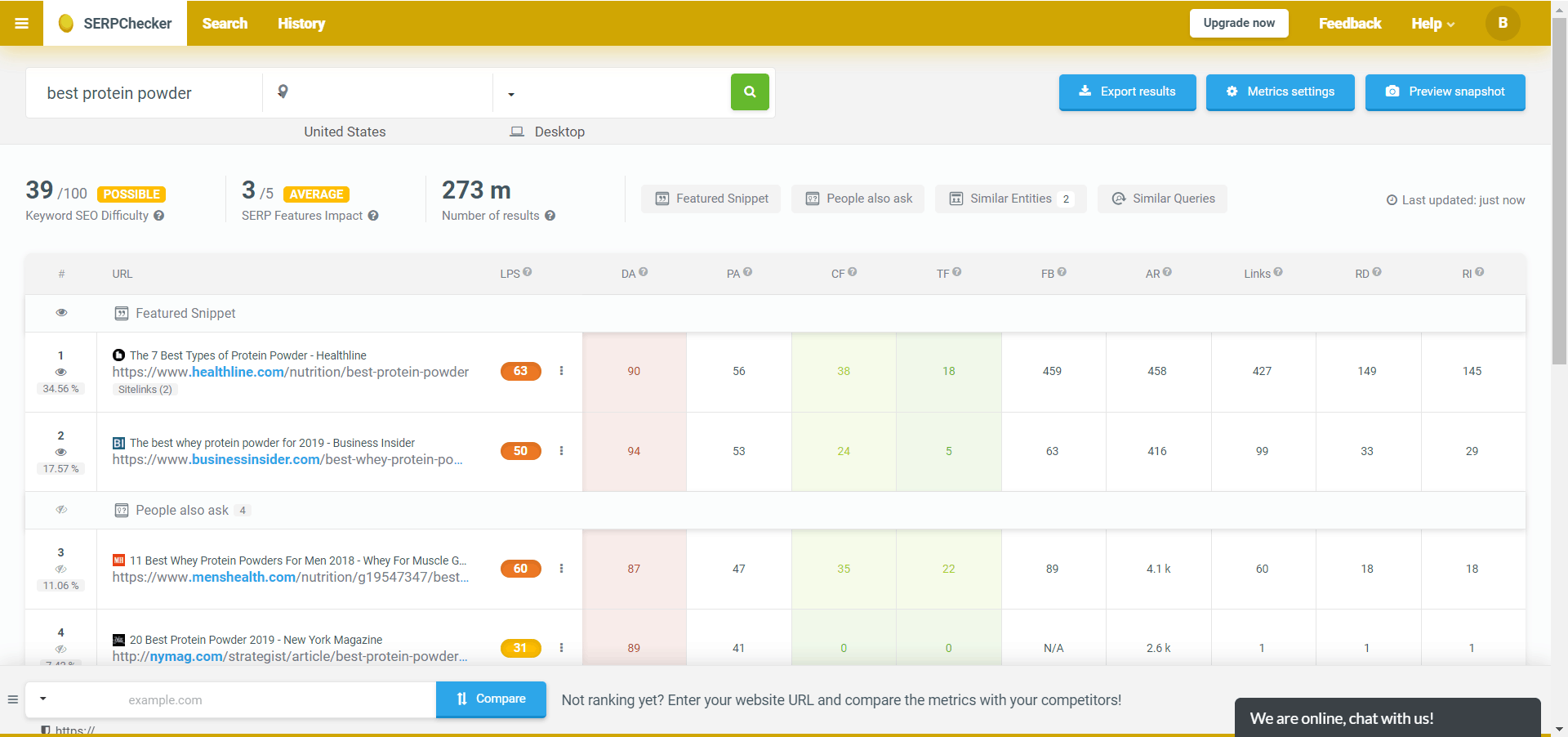Viewport: 1568px width, 737px height.
Task: Open healthline.com best-protein-powder link
Action: click(x=291, y=373)
